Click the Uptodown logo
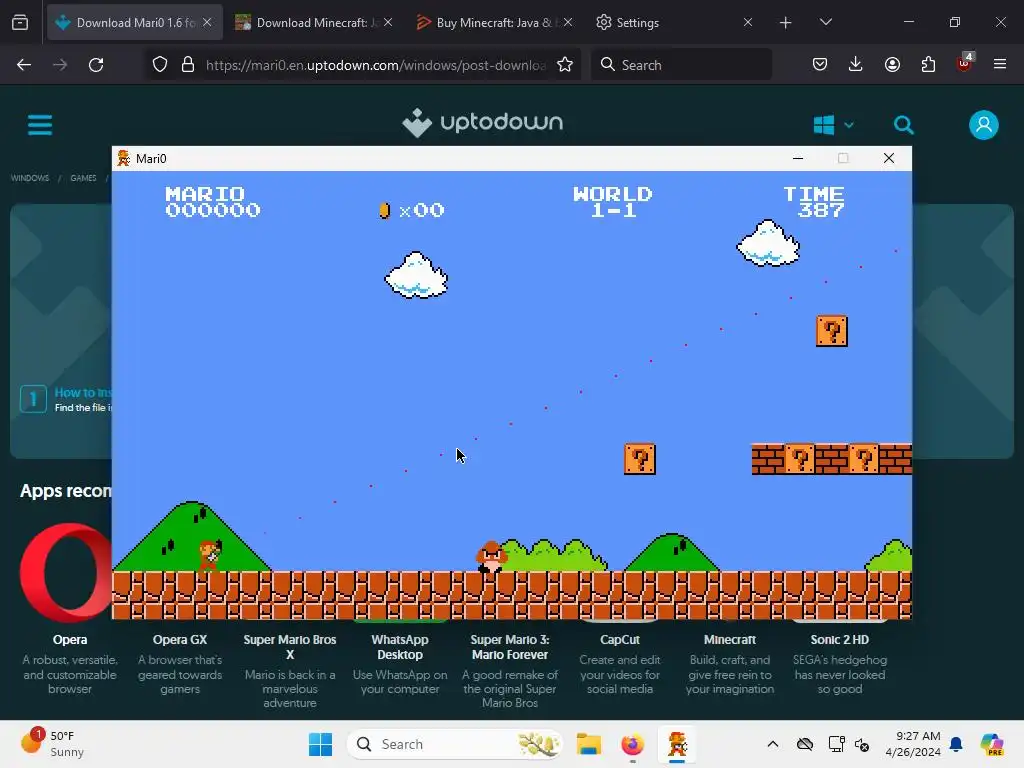 [483, 122]
